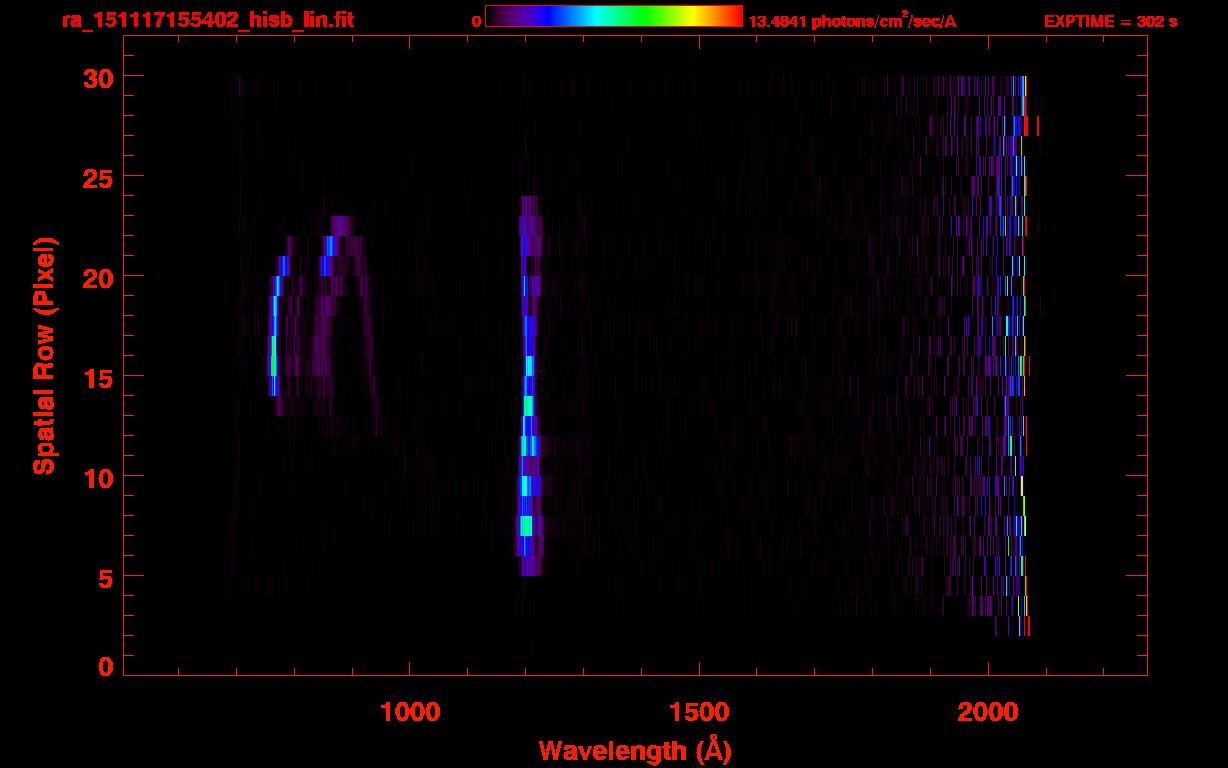Click the bright vertical edge near 2060 Å
This screenshot has height=768, width=1228.
[x=1022, y=355]
